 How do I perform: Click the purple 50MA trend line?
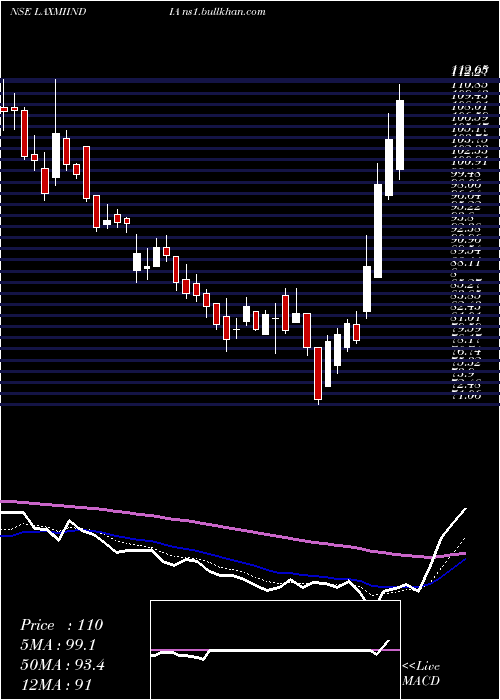[x=232, y=529]
